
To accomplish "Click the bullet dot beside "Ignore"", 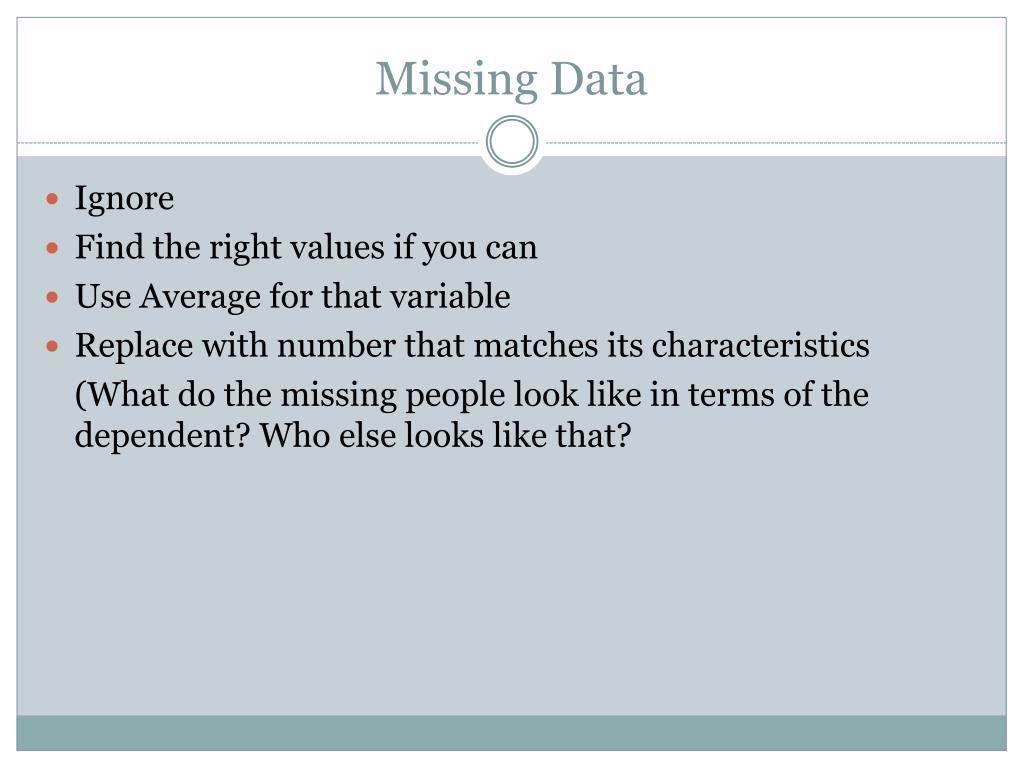I will pyautogui.click(x=53, y=199).
